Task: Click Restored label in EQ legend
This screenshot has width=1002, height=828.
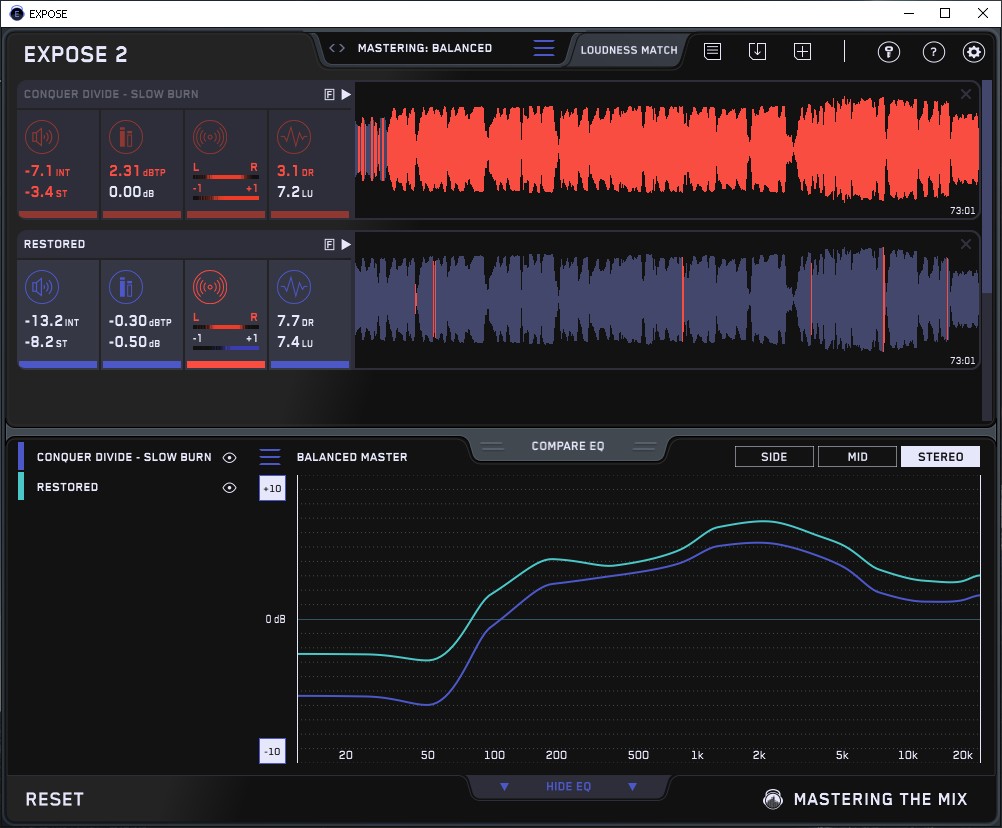Action: tap(68, 487)
